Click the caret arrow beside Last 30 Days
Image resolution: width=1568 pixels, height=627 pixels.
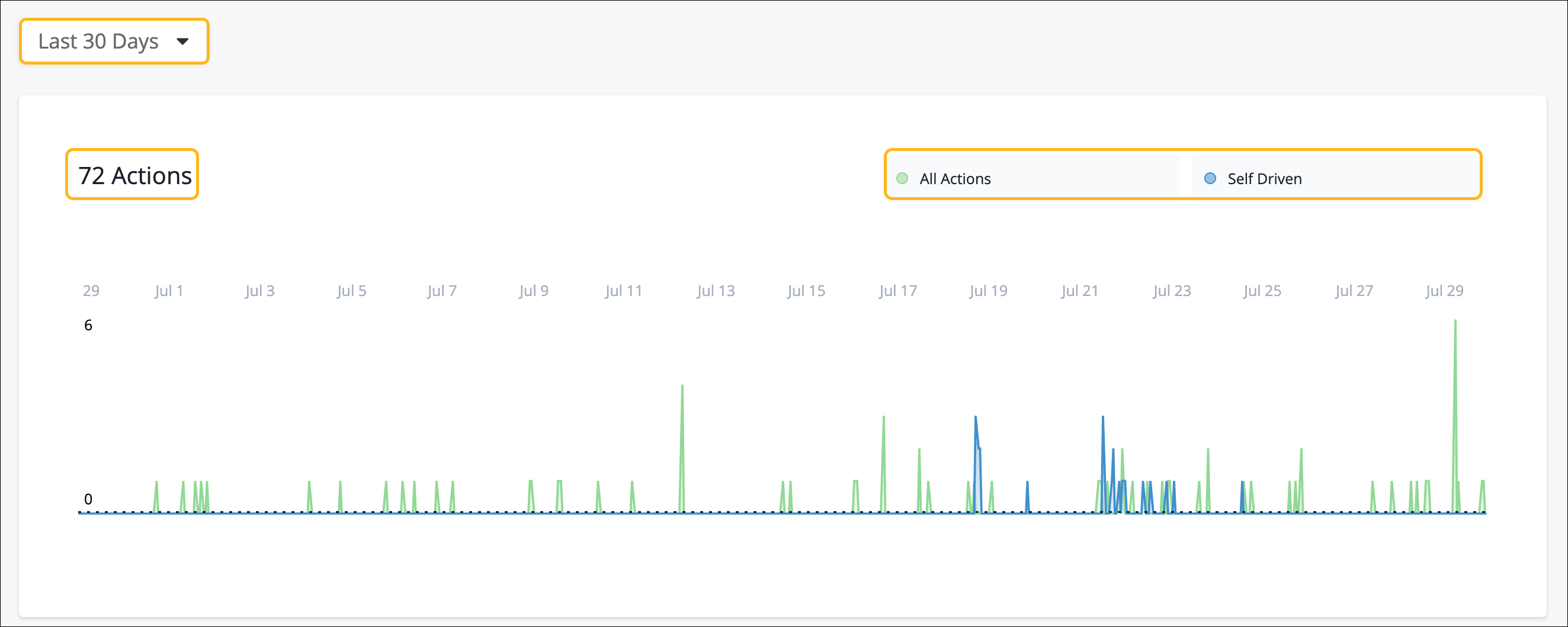(x=182, y=41)
